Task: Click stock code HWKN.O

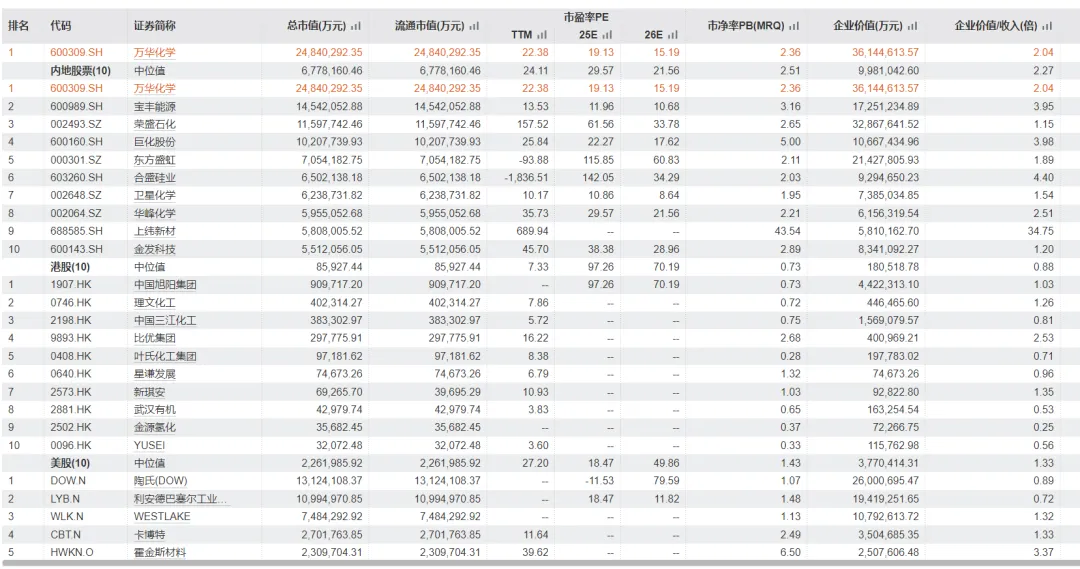Action: point(70,552)
